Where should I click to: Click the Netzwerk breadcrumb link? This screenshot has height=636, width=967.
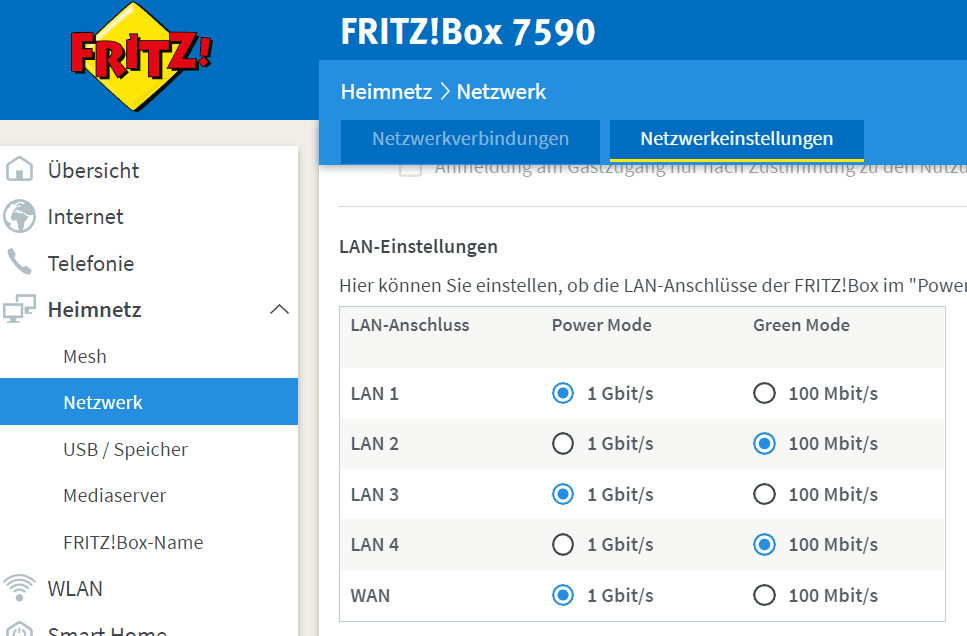(501, 92)
